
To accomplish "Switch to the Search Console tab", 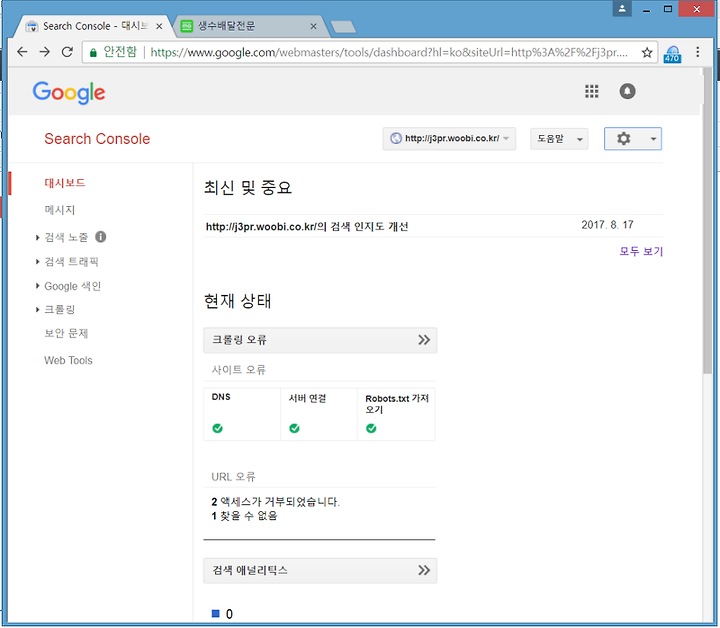I will point(94,26).
